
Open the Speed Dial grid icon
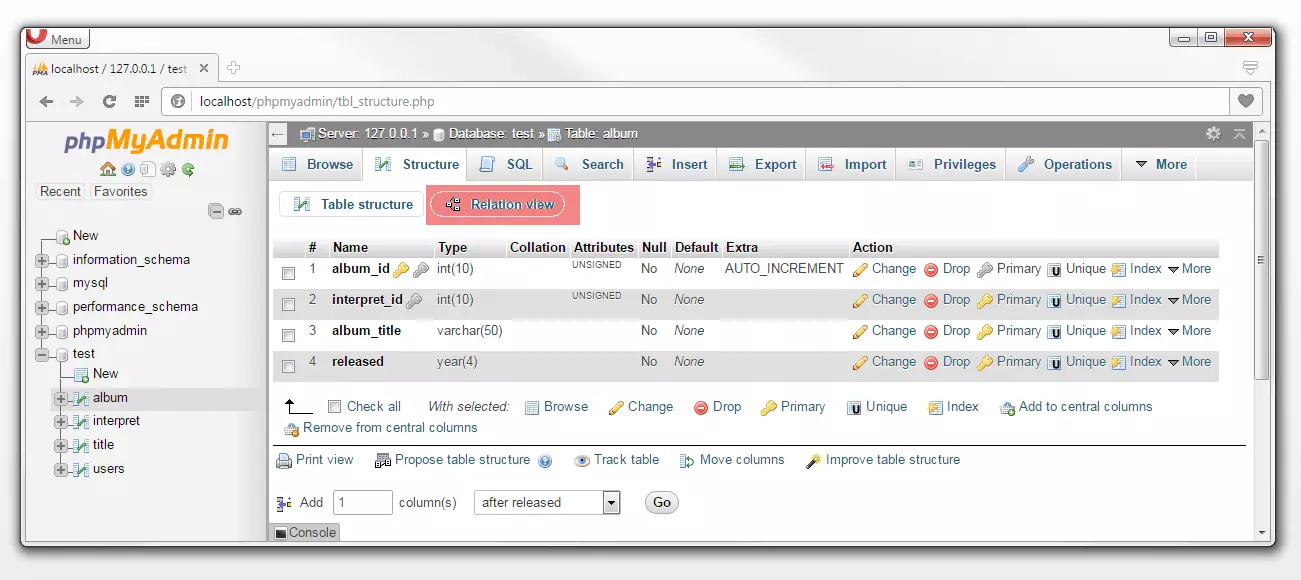141,101
